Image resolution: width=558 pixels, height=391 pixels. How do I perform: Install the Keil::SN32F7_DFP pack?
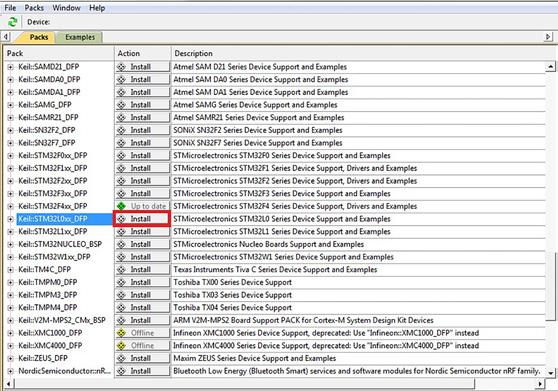[142, 143]
